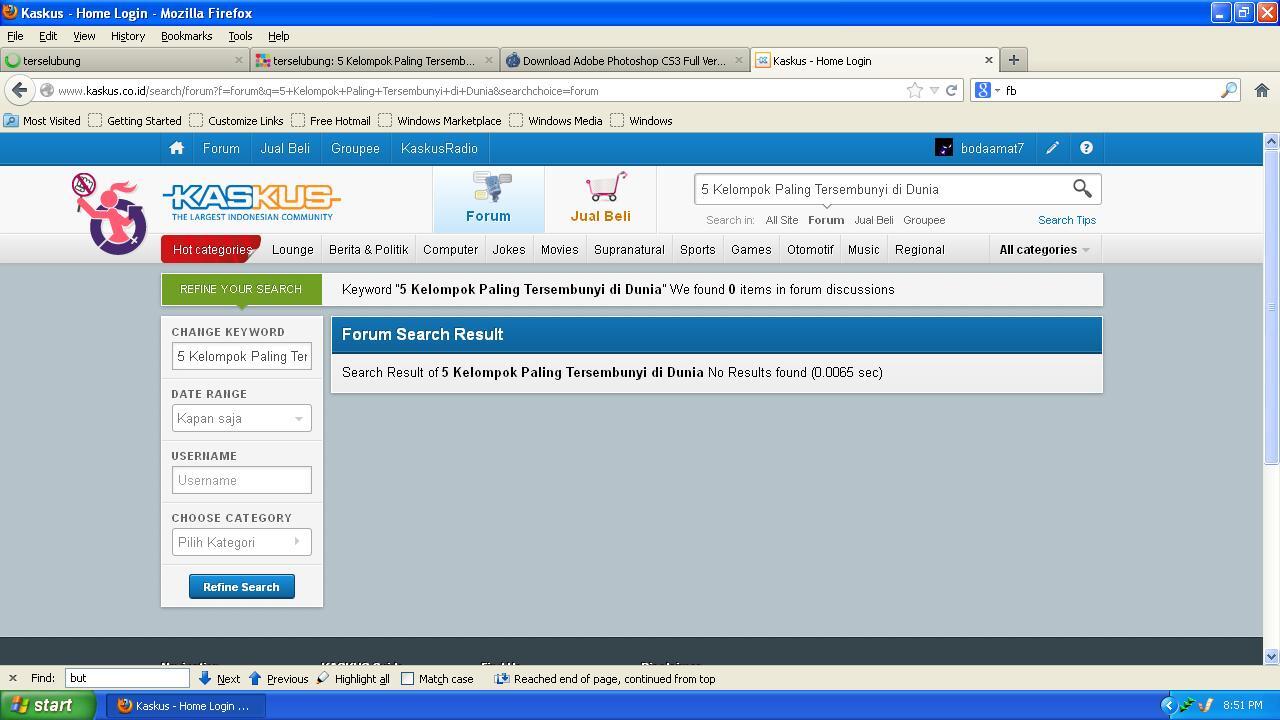1280x720 pixels.
Task: Open the History menu
Action: [x=128, y=36]
